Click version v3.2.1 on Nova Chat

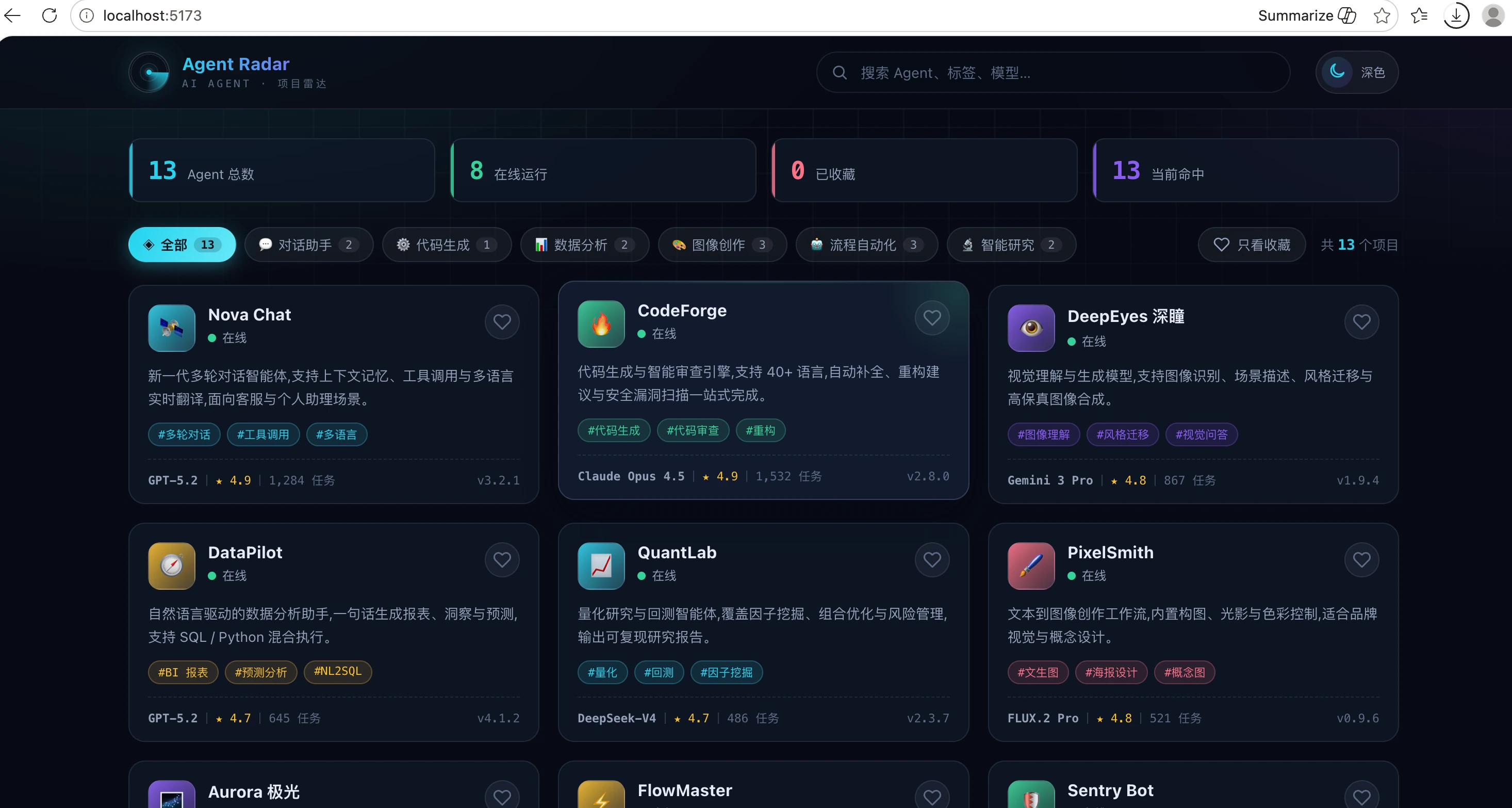coord(498,480)
